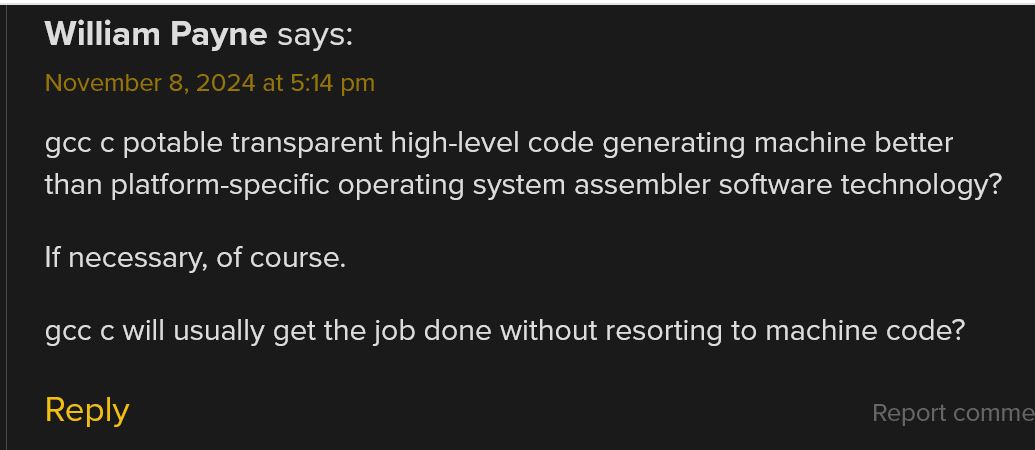The width and height of the screenshot is (1035, 450).
Task: Click the word 'resorting' in the last paragraph
Action: 663,331
